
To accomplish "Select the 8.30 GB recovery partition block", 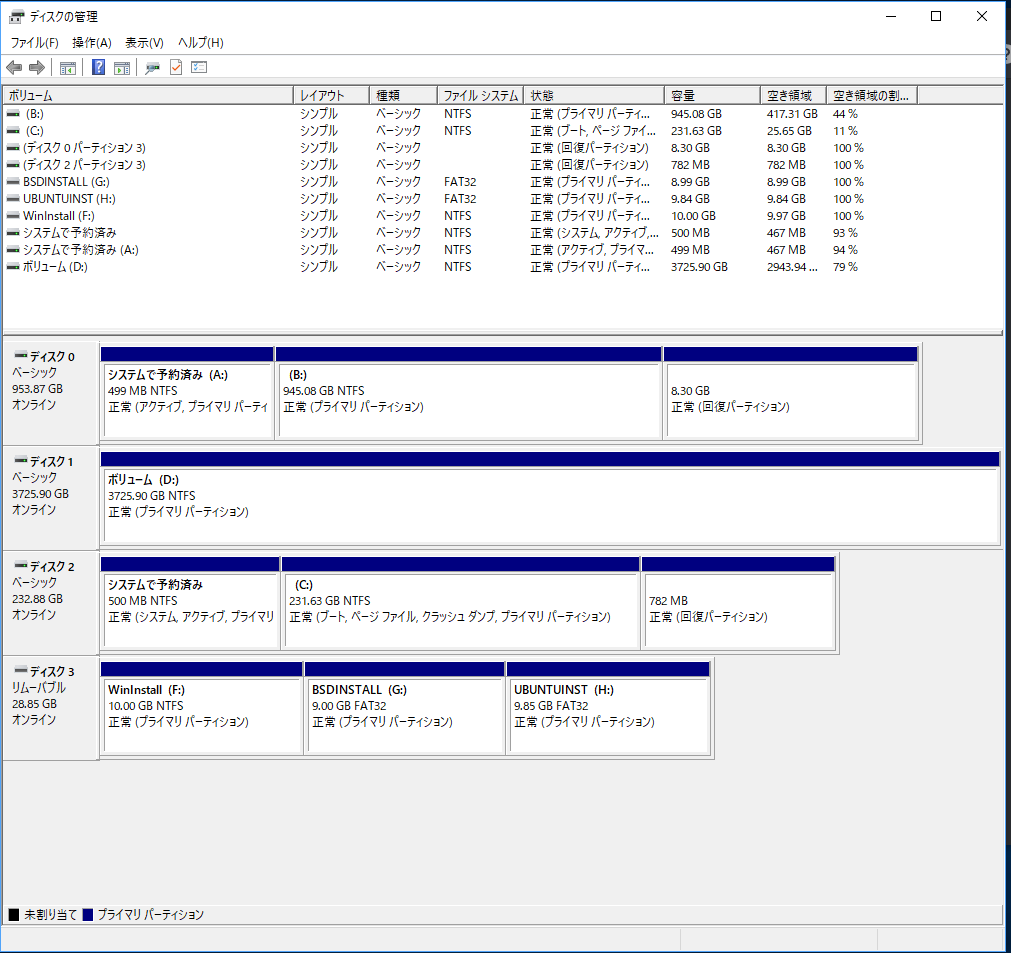I will [x=791, y=395].
